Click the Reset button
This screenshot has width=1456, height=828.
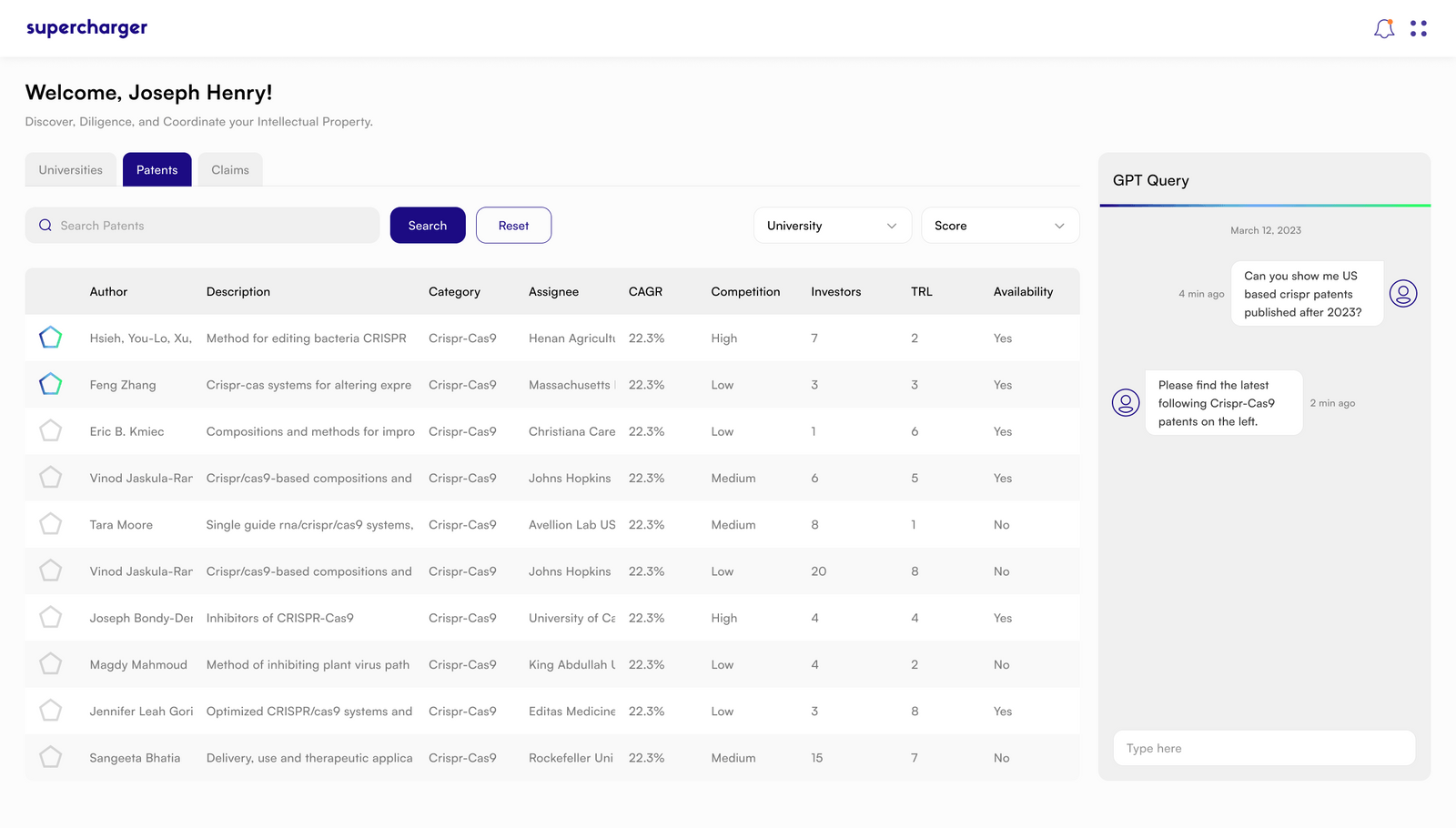pos(513,225)
